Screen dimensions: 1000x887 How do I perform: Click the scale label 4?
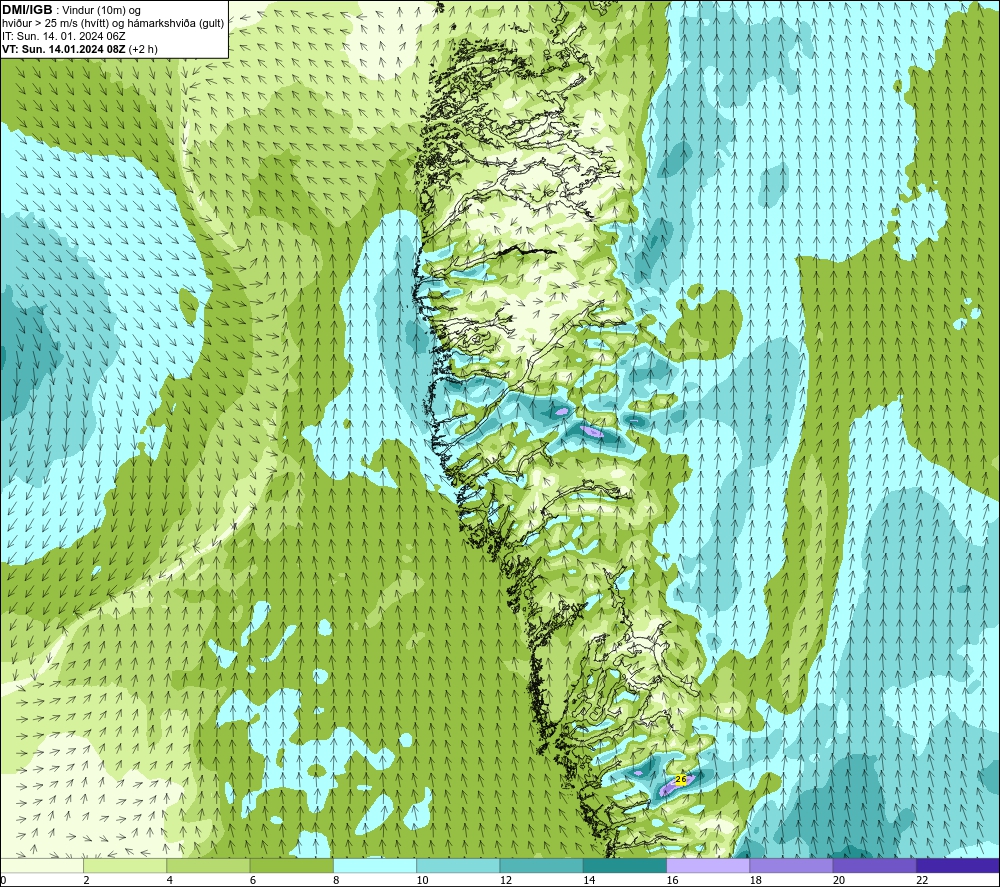(x=170, y=880)
